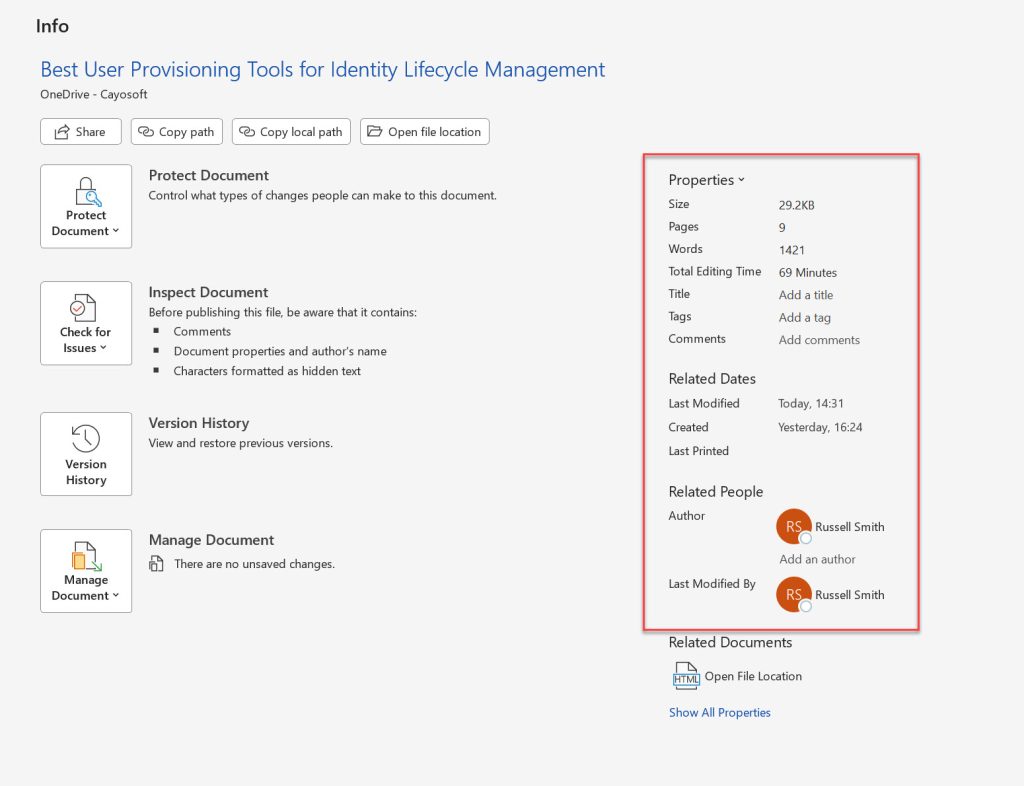Click the checkmark document Inspect icon
Image resolution: width=1024 pixels, height=786 pixels.
coord(83,307)
